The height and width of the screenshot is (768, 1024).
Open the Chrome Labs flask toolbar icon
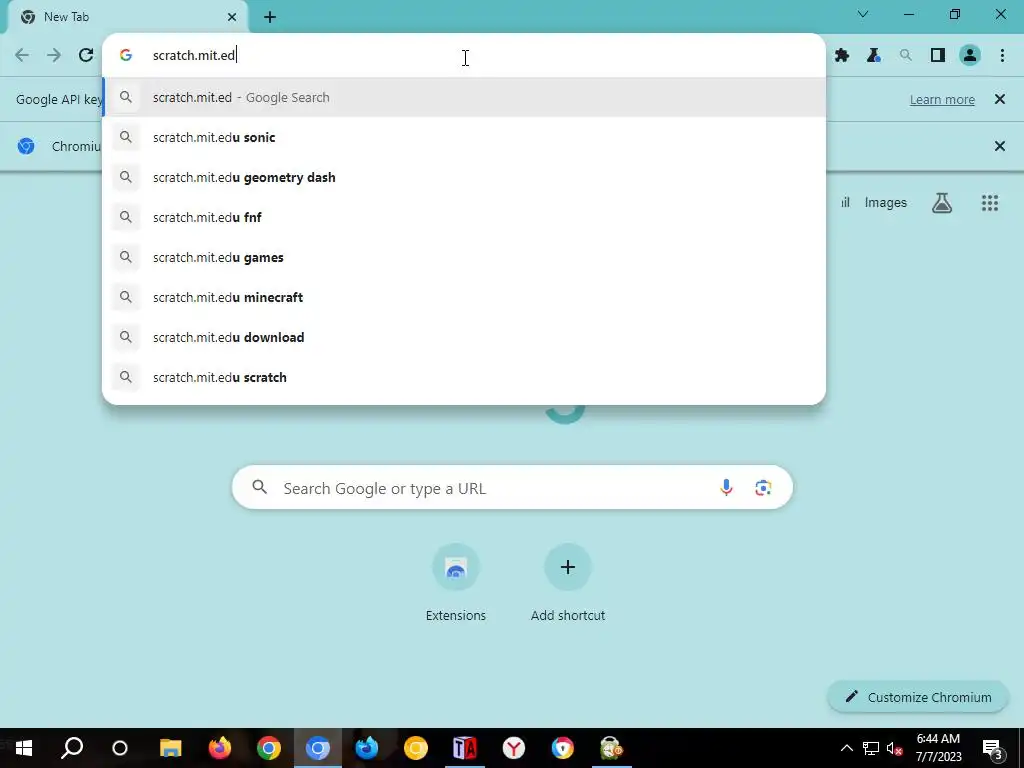click(x=874, y=56)
